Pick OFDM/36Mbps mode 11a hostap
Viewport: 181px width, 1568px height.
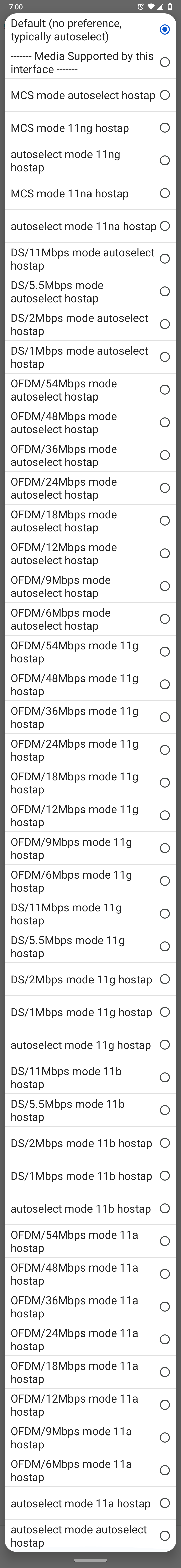pyautogui.click(x=164, y=1306)
